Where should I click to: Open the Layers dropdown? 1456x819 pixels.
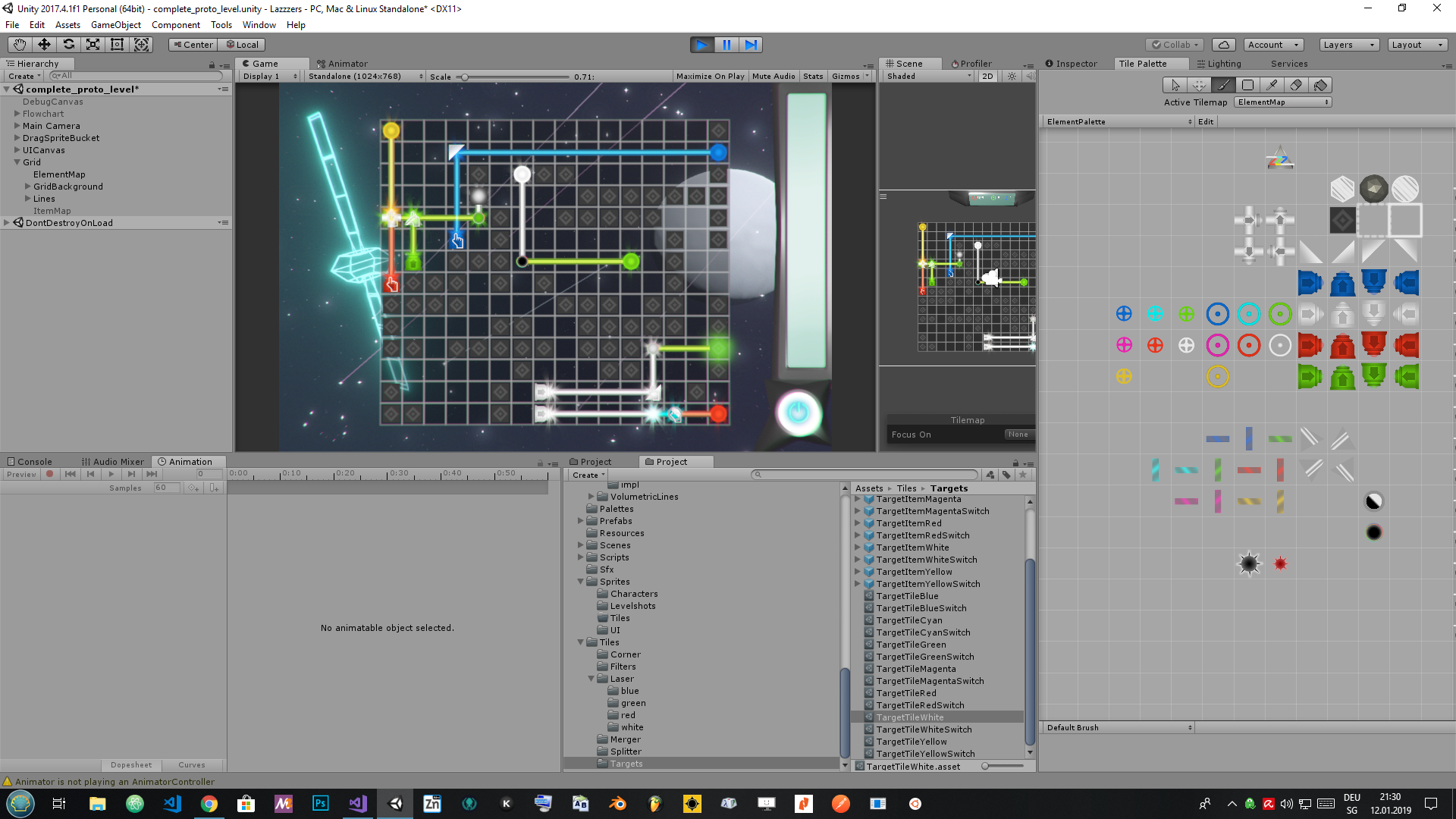point(1348,45)
